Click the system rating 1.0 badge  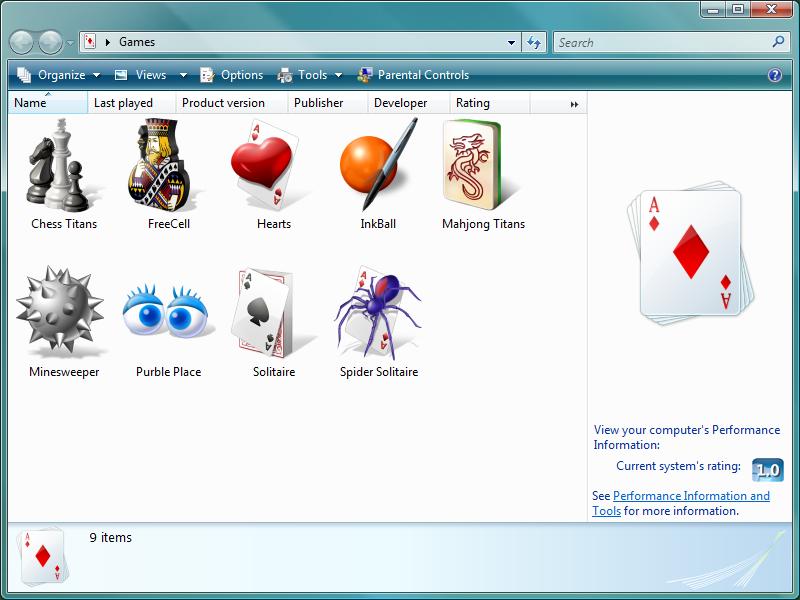coord(767,469)
